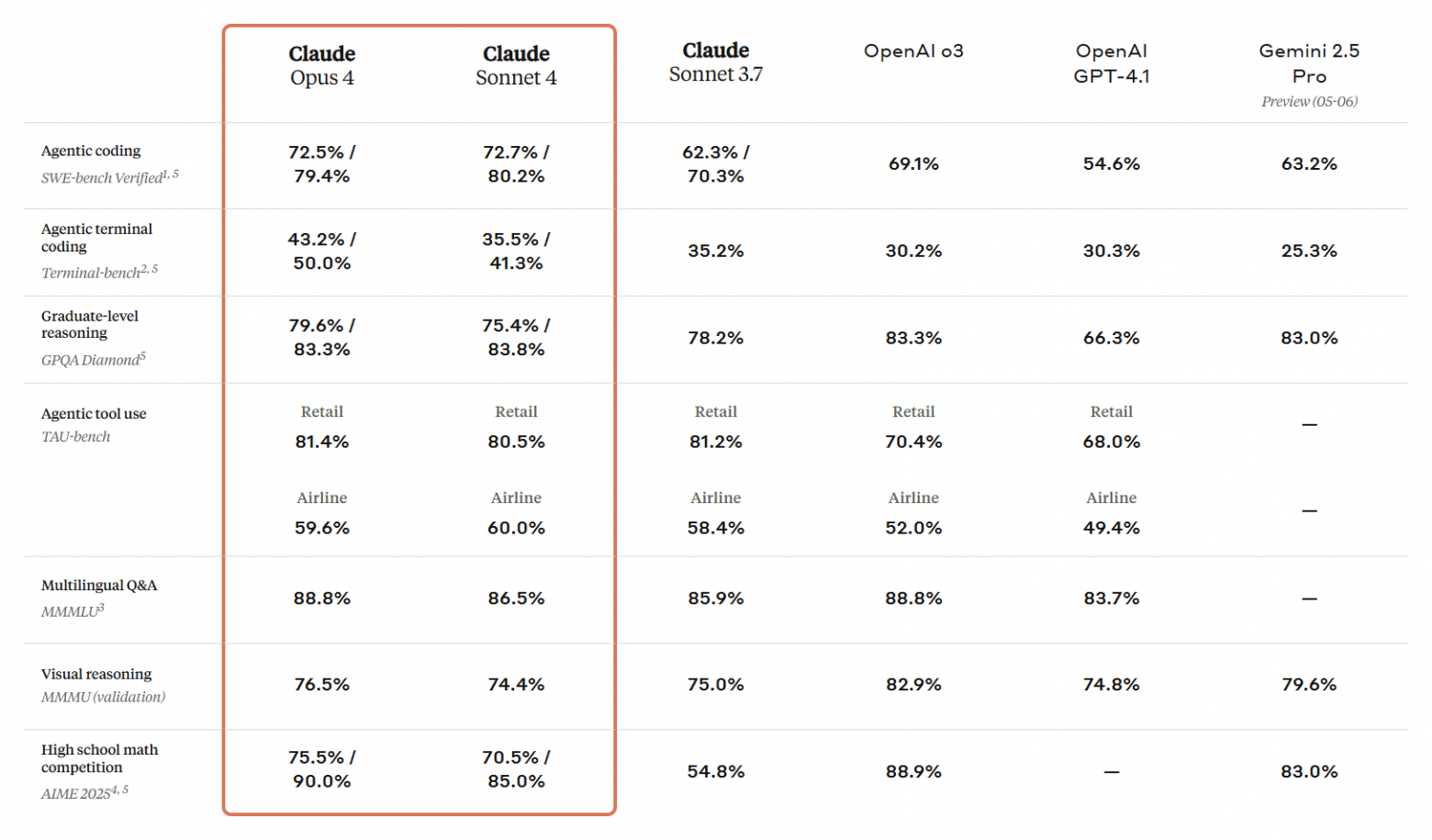Image resolution: width=1432 pixels, height=840 pixels.
Task: Open the MMMU (validation) benchmark label
Action: (103, 697)
